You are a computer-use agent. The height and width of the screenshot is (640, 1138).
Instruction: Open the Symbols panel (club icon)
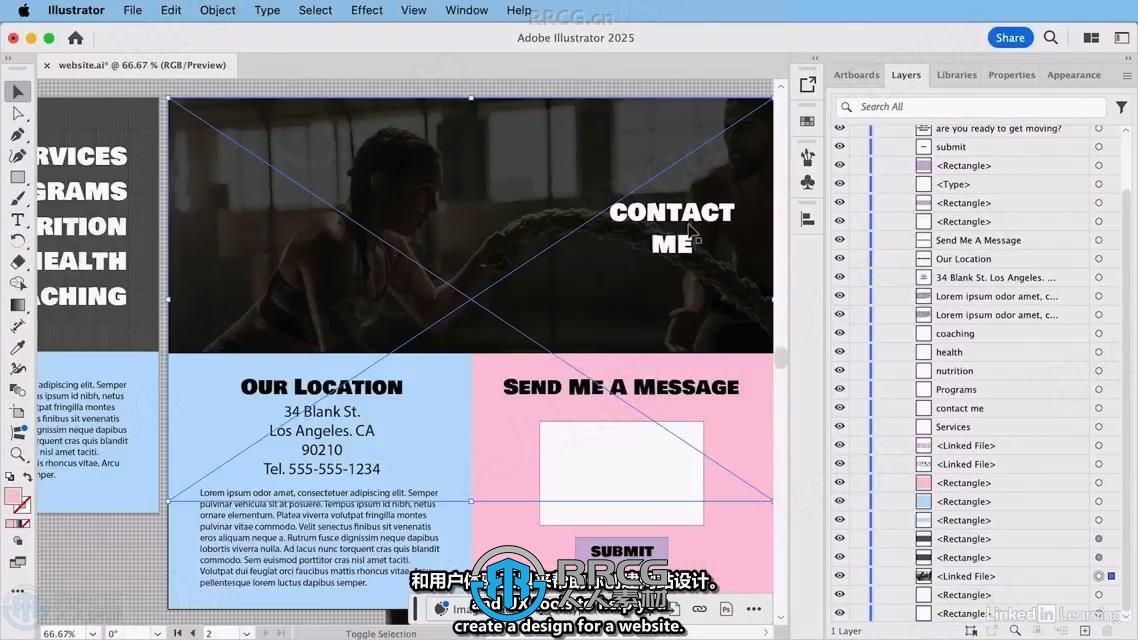(807, 181)
